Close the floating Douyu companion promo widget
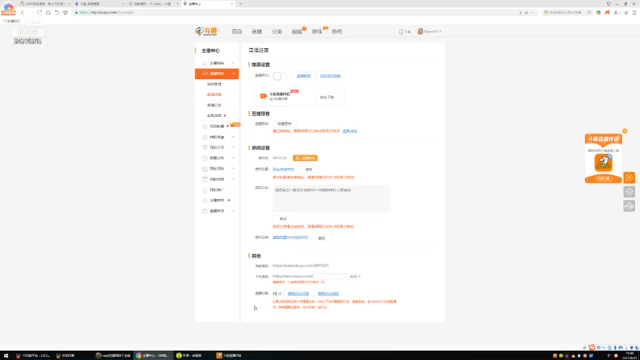The image size is (640, 360). pos(624,131)
